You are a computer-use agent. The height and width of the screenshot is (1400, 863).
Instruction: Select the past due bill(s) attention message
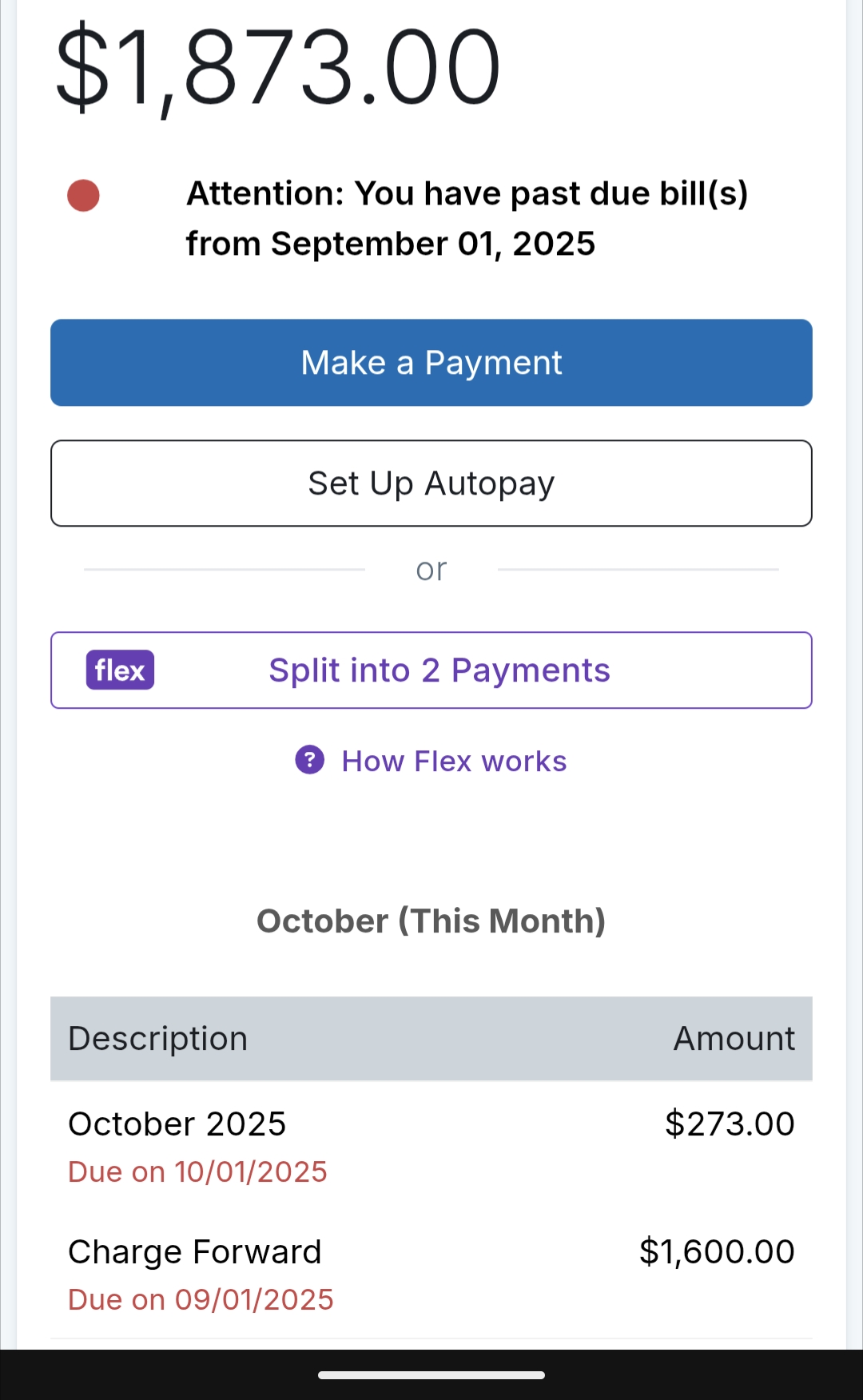[x=467, y=218]
